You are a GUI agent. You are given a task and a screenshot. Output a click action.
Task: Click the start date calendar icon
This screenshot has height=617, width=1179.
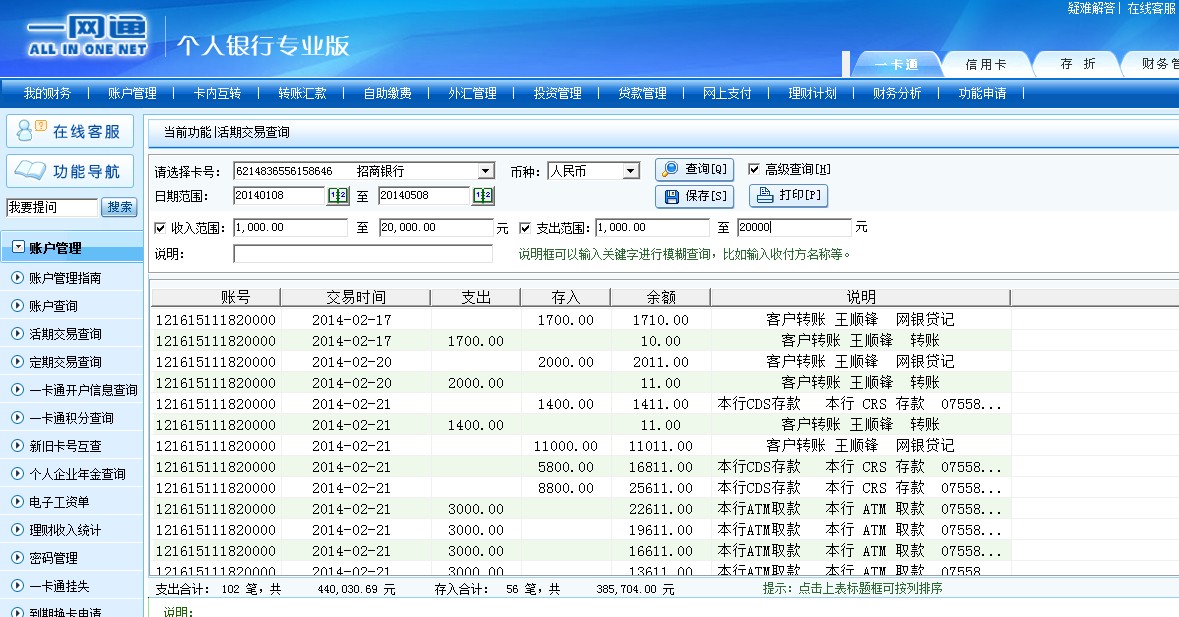[338, 196]
